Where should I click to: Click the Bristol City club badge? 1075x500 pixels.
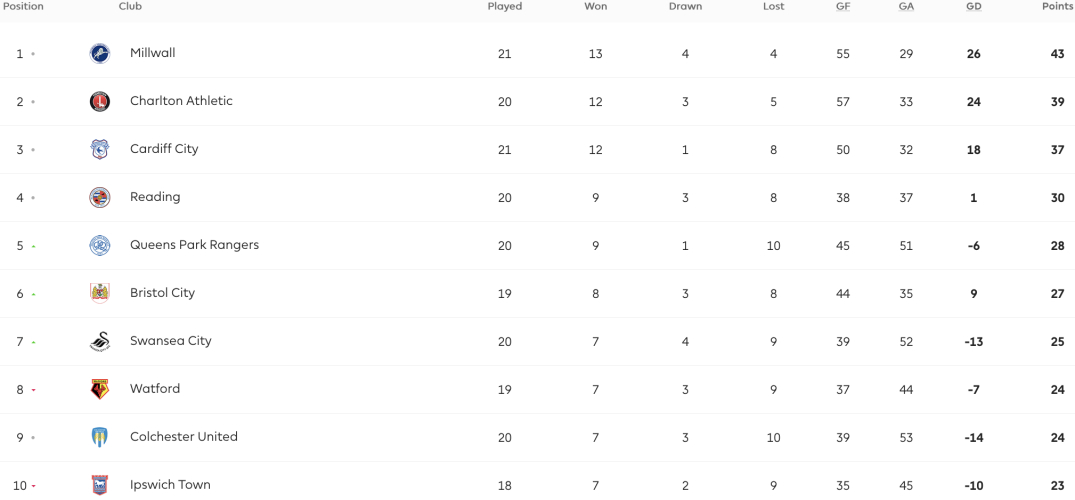click(x=100, y=294)
